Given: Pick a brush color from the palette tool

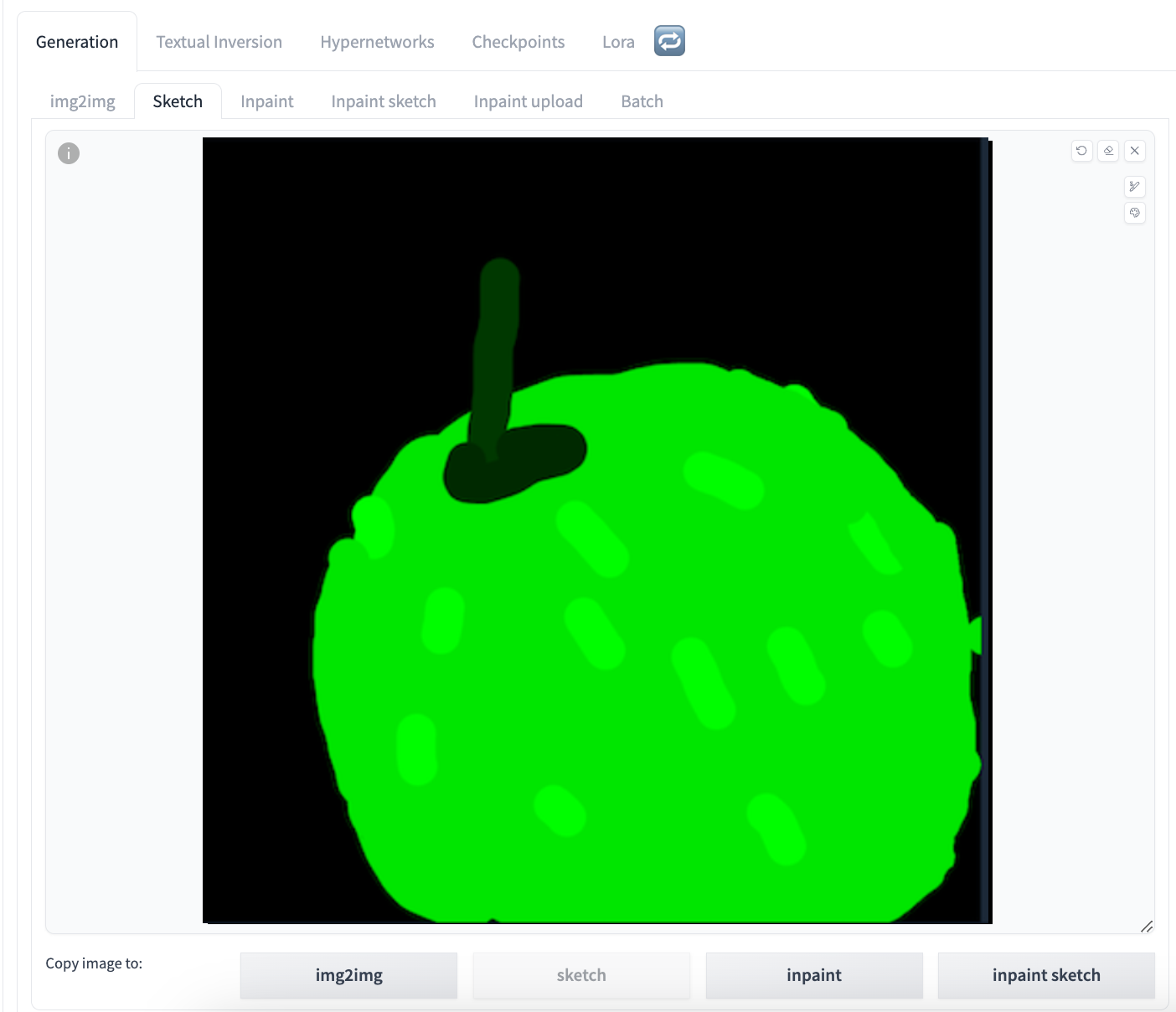Looking at the screenshot, I should tap(1135, 214).
